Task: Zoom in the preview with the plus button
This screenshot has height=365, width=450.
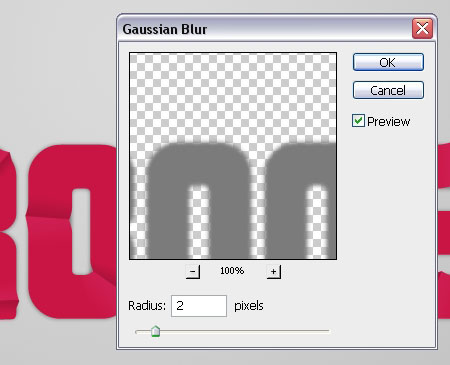Action: coord(274,272)
